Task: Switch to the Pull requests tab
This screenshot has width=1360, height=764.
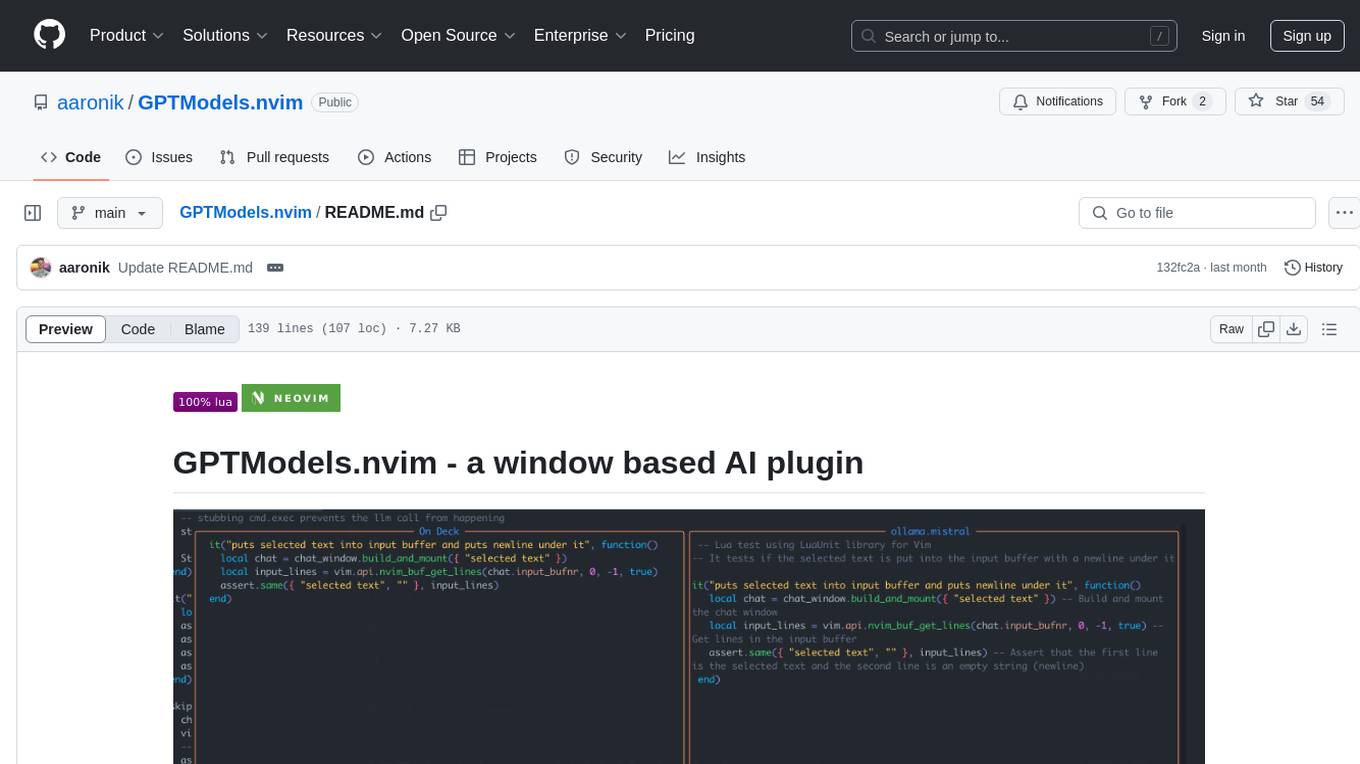Action: pyautogui.click(x=274, y=157)
